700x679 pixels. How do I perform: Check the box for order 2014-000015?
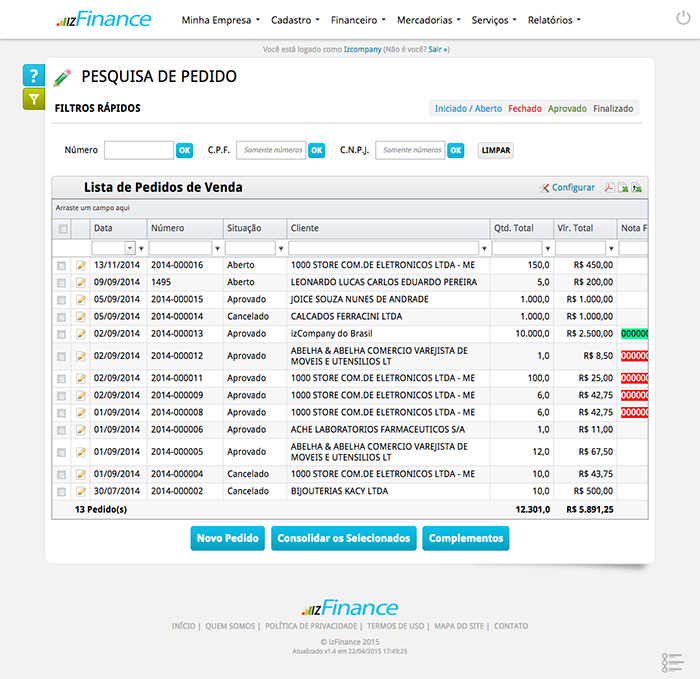[x=62, y=299]
